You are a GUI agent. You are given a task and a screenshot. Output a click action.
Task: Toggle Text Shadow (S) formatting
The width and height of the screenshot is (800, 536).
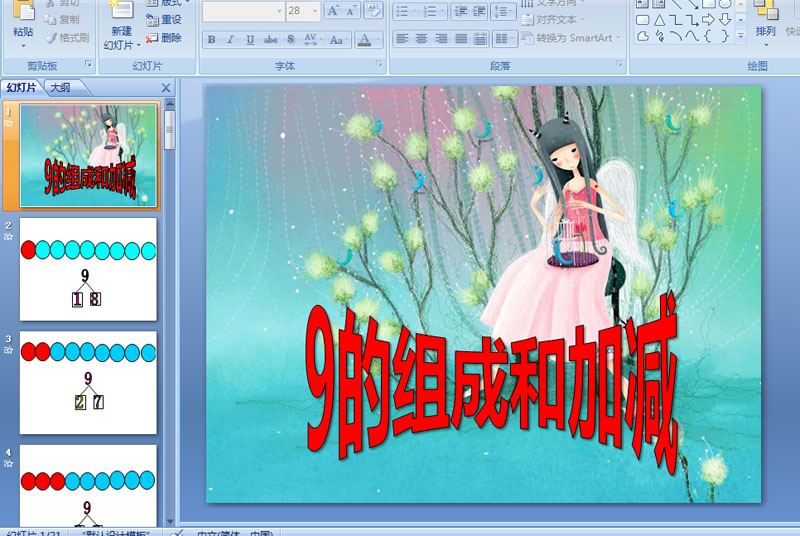click(290, 39)
